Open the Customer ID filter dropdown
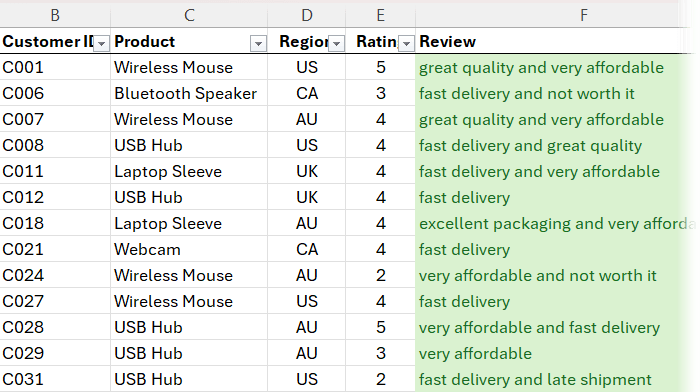700x392 pixels. tap(101, 43)
